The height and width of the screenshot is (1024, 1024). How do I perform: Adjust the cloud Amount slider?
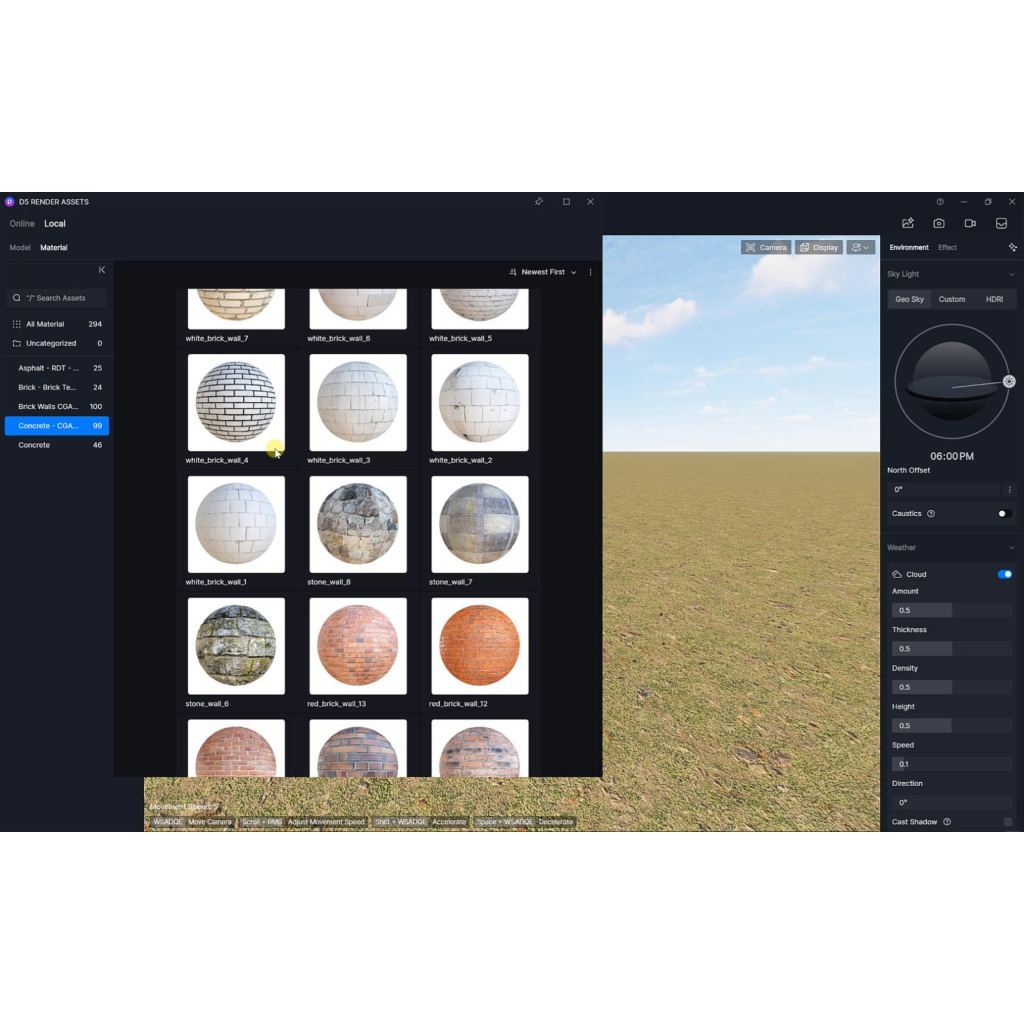pyautogui.click(x=952, y=611)
